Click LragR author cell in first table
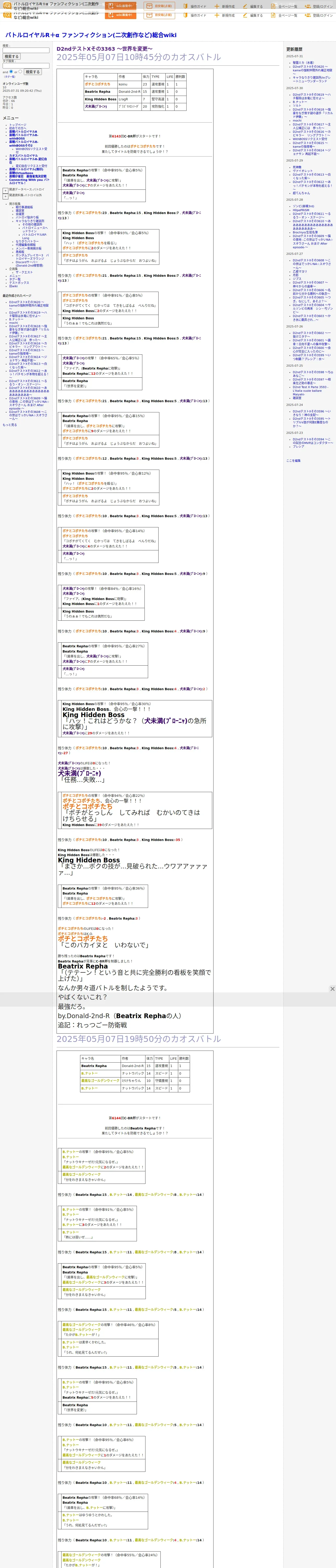The height and width of the screenshot is (1568, 336). (x=129, y=99)
